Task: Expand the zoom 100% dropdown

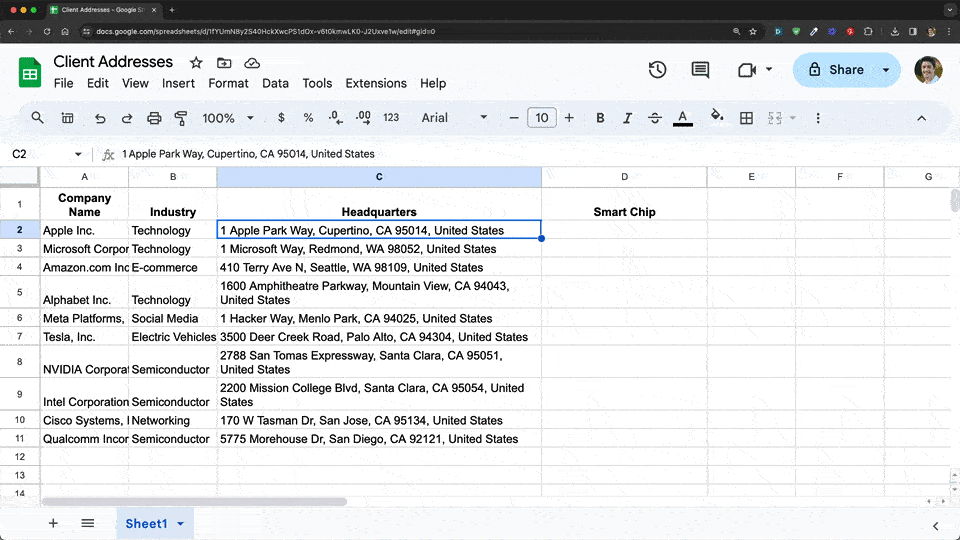Action: [x=250, y=118]
